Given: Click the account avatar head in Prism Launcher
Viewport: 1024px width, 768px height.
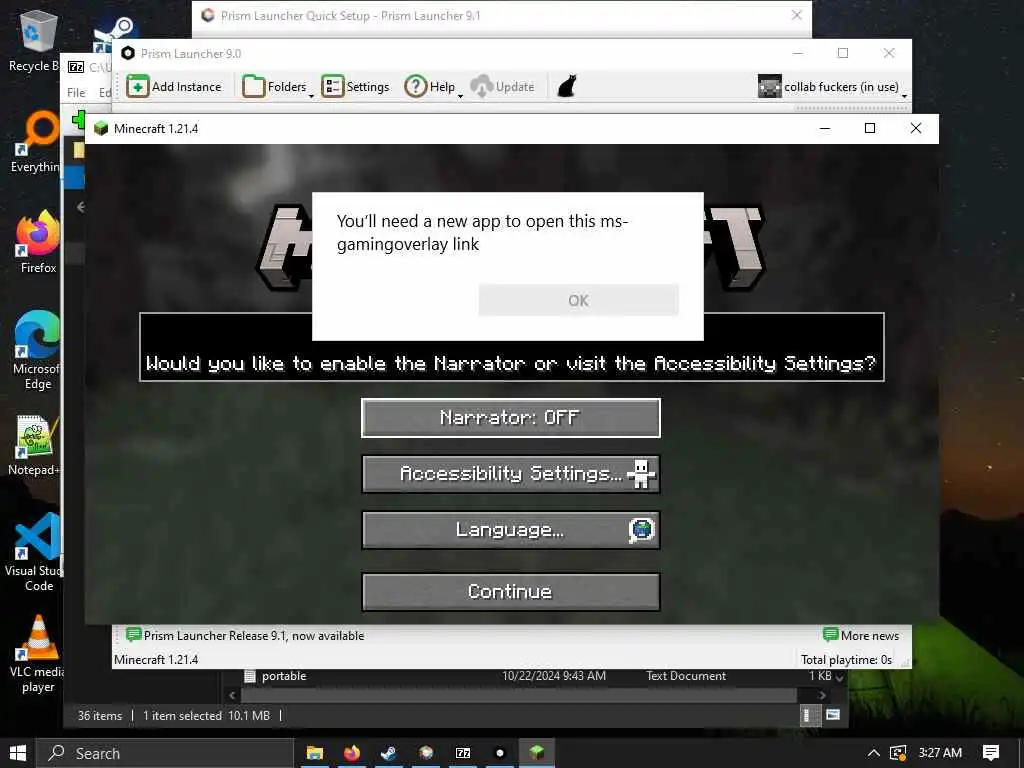Looking at the screenshot, I should [x=769, y=86].
